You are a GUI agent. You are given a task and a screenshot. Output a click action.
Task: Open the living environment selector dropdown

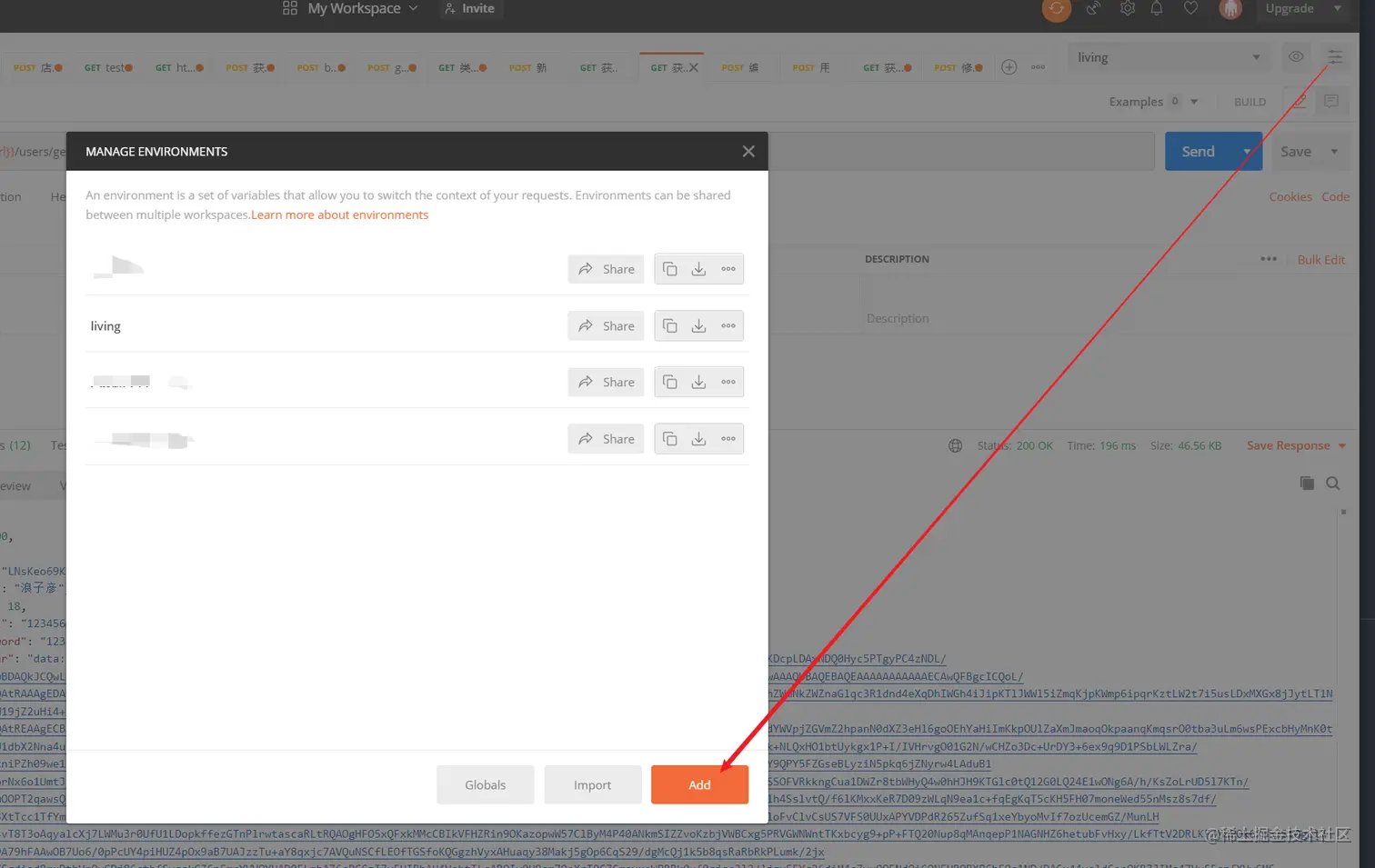[x=1169, y=57]
